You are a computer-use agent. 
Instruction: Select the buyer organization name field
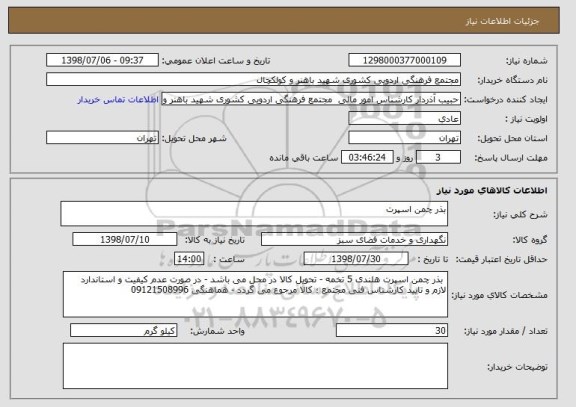tap(253, 80)
